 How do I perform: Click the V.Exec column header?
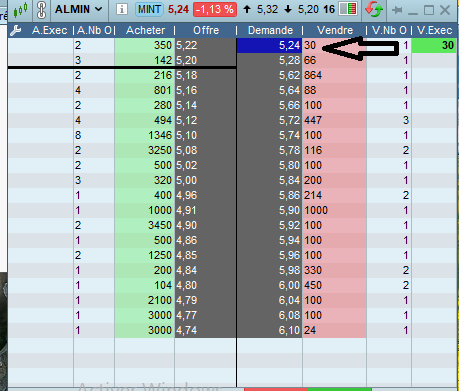click(x=435, y=31)
